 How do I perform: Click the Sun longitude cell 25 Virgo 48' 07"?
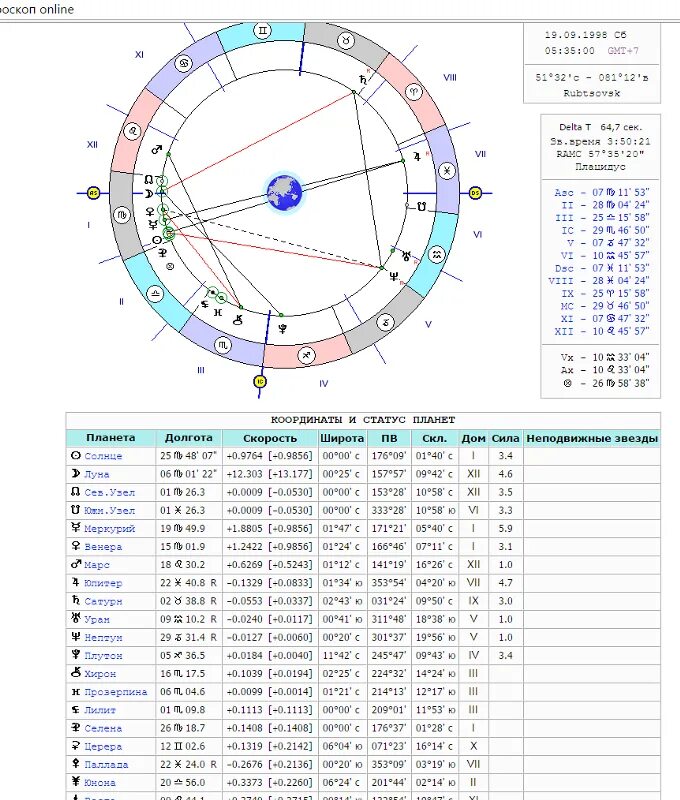point(188,456)
